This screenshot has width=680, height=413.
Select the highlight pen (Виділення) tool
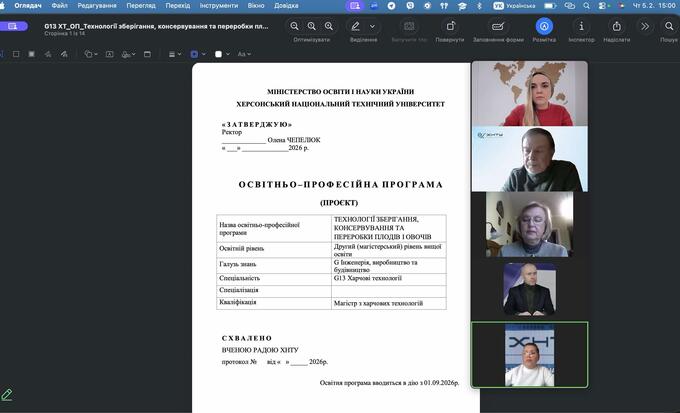point(356,26)
